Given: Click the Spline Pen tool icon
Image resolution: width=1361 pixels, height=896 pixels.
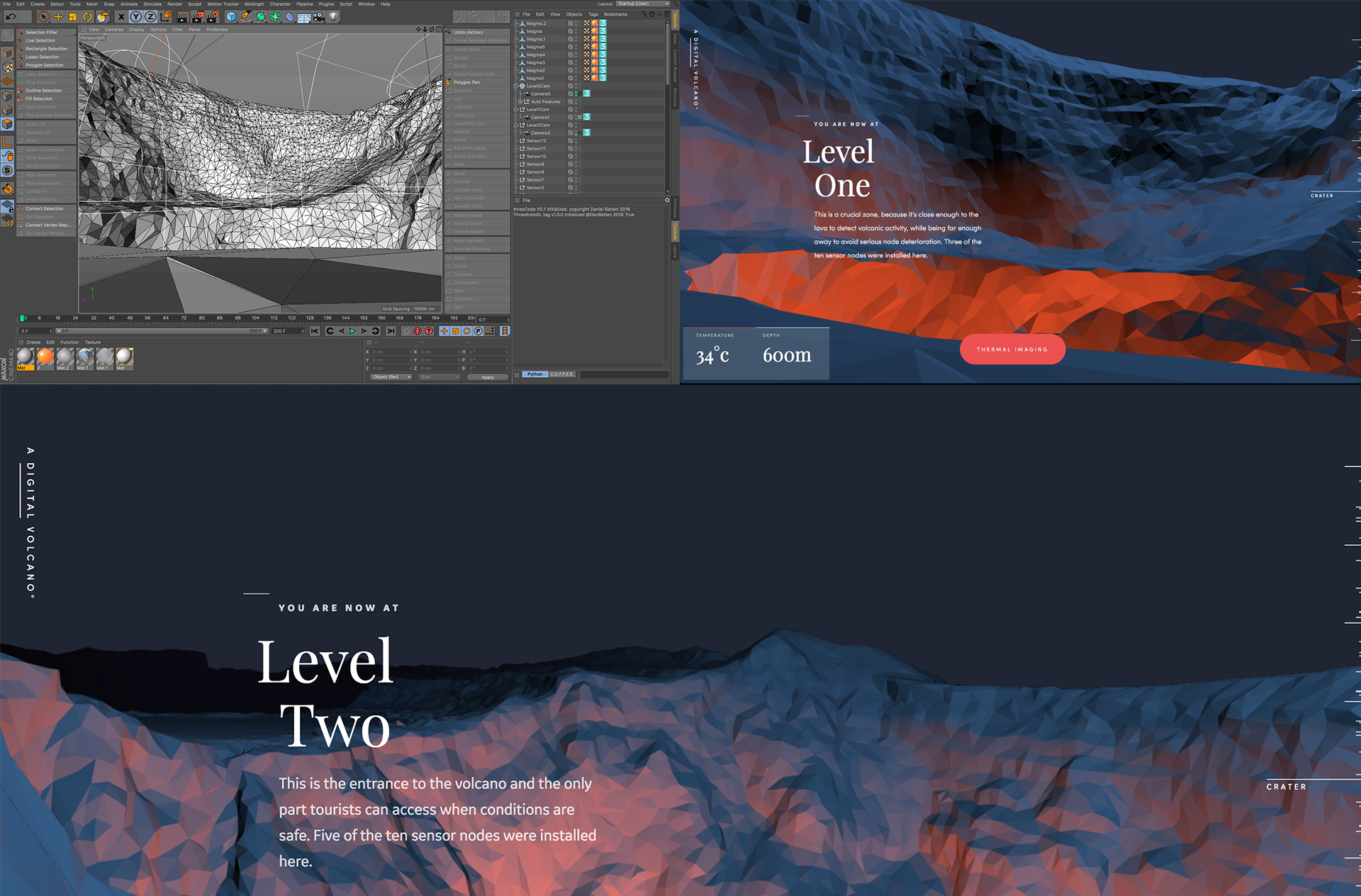Looking at the screenshot, I should [x=246, y=17].
